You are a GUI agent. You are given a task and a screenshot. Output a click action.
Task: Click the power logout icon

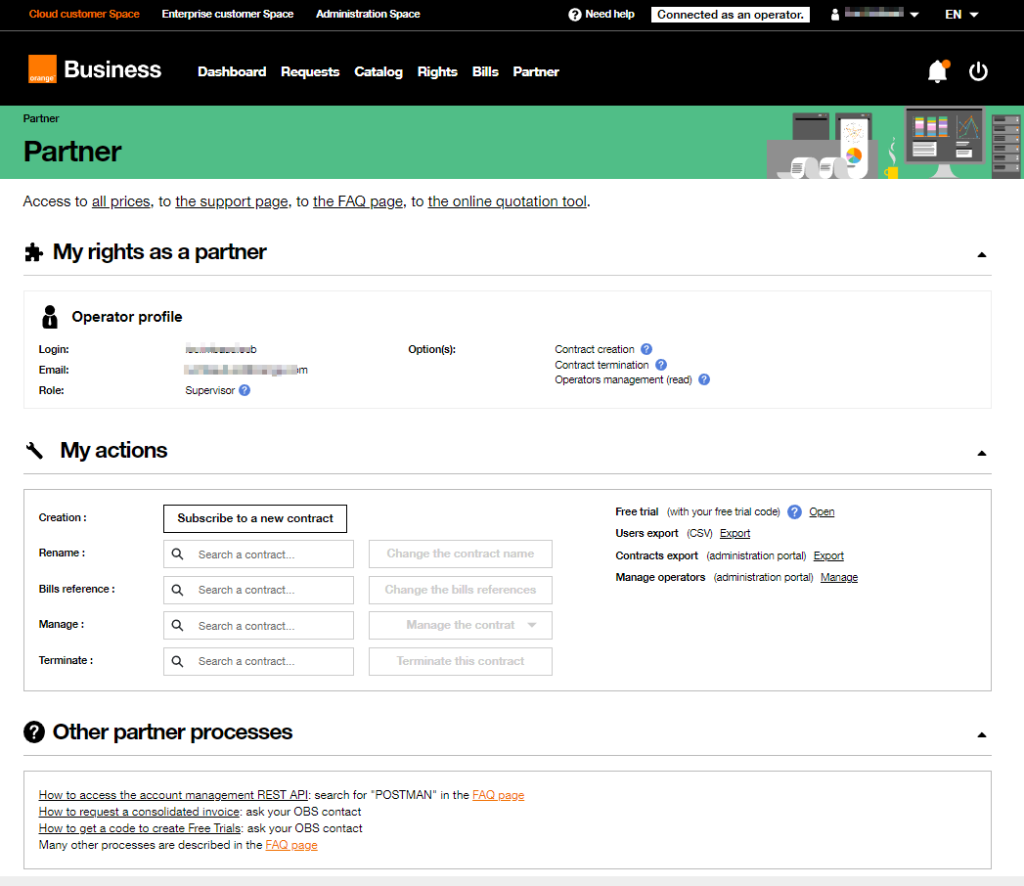pyautogui.click(x=978, y=71)
